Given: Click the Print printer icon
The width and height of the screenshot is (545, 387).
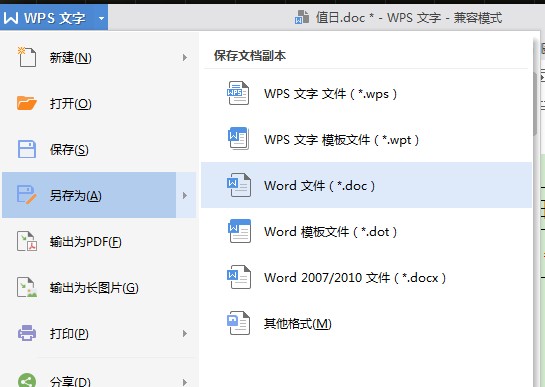Looking at the screenshot, I should click(27, 333).
